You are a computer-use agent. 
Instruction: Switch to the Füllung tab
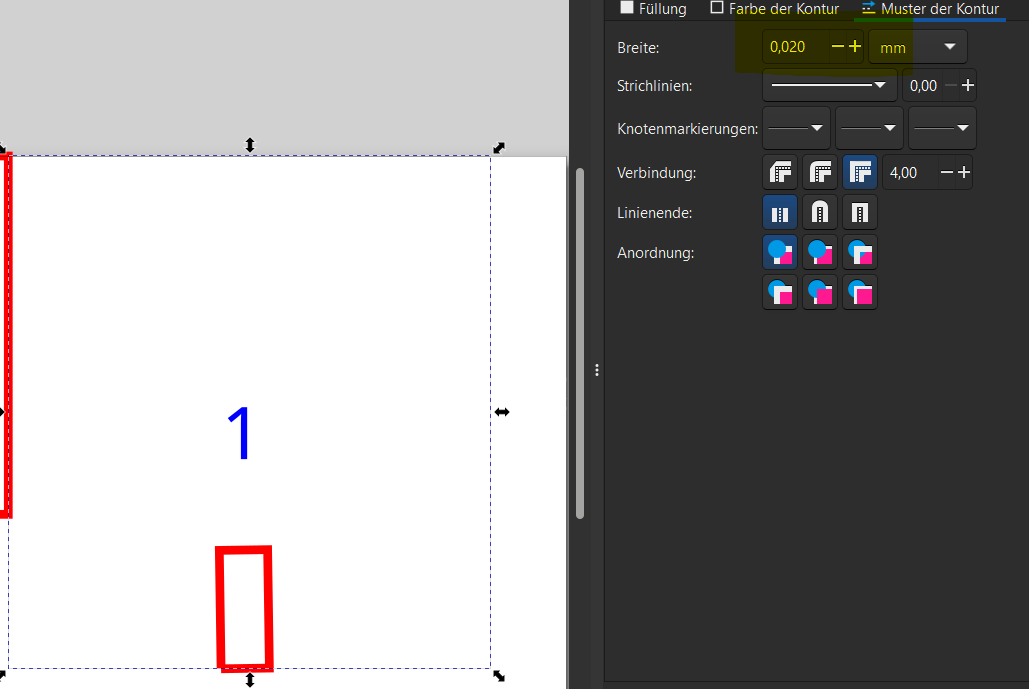click(x=654, y=9)
